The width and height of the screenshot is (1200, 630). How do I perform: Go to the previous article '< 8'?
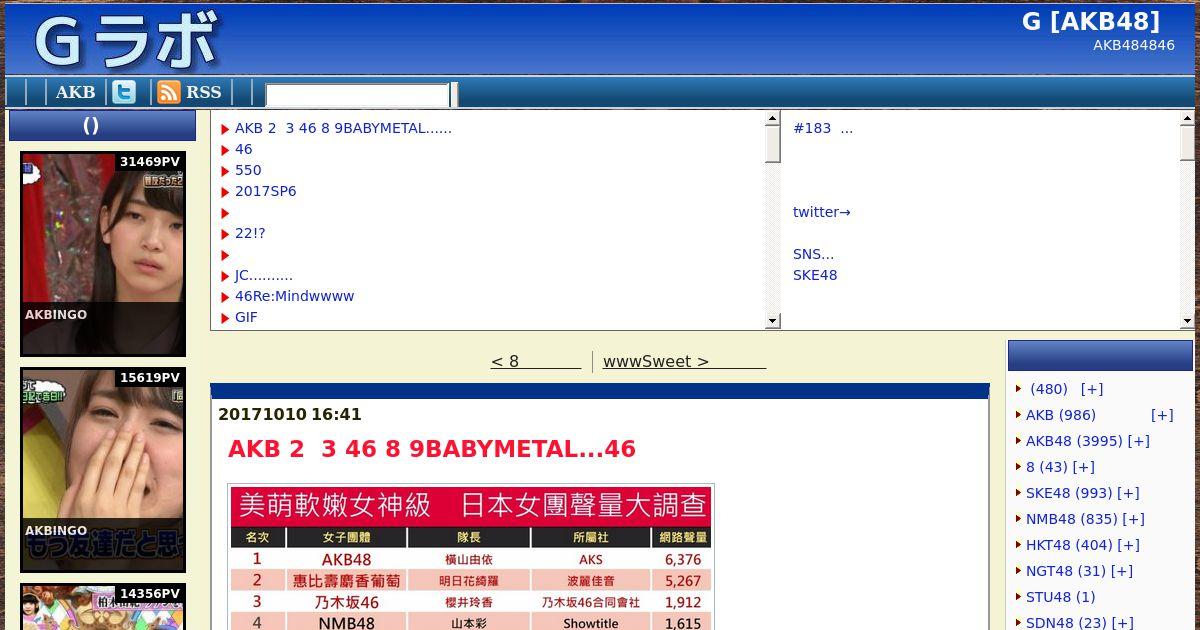click(535, 361)
